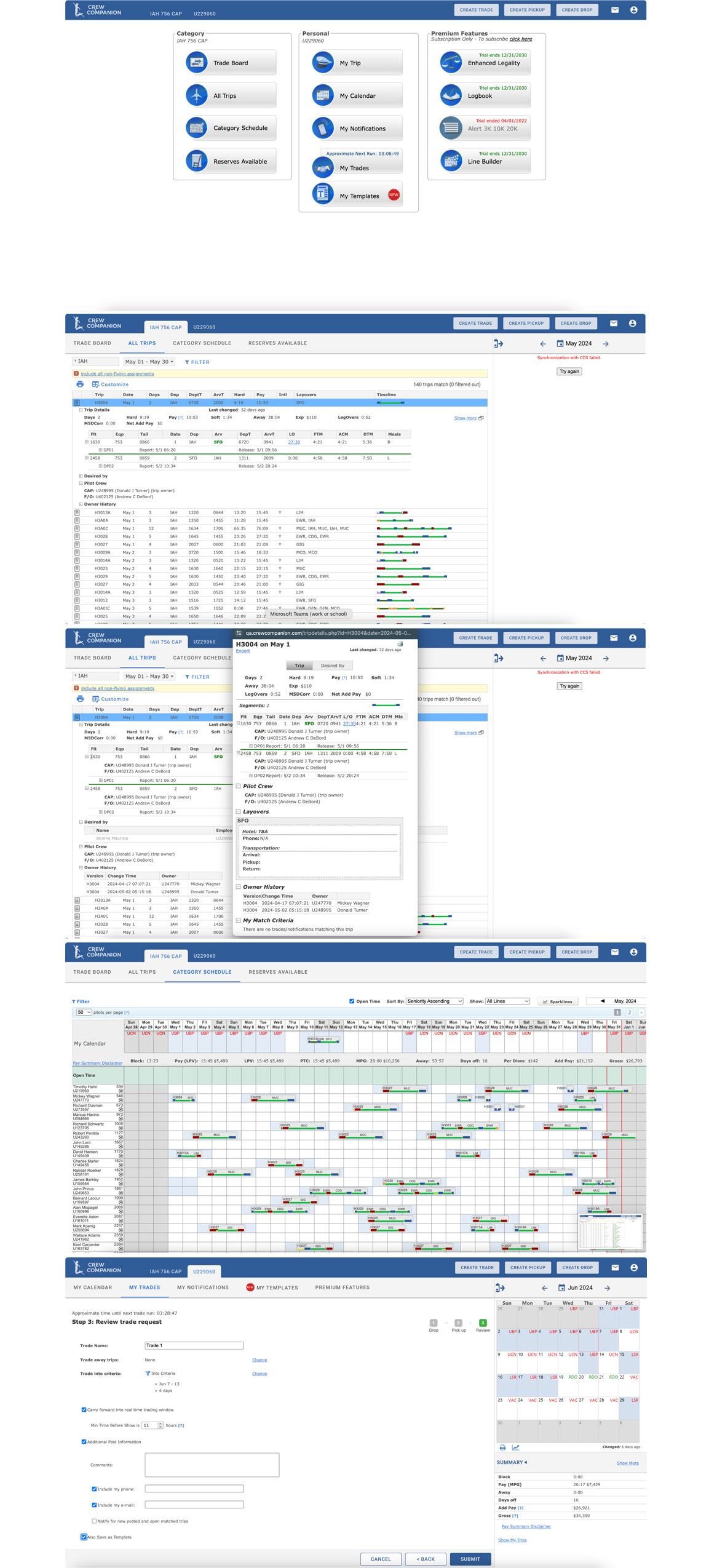Go to previous month beside May, 2024
Screen dimensions: 701x1568
click(602, 1001)
